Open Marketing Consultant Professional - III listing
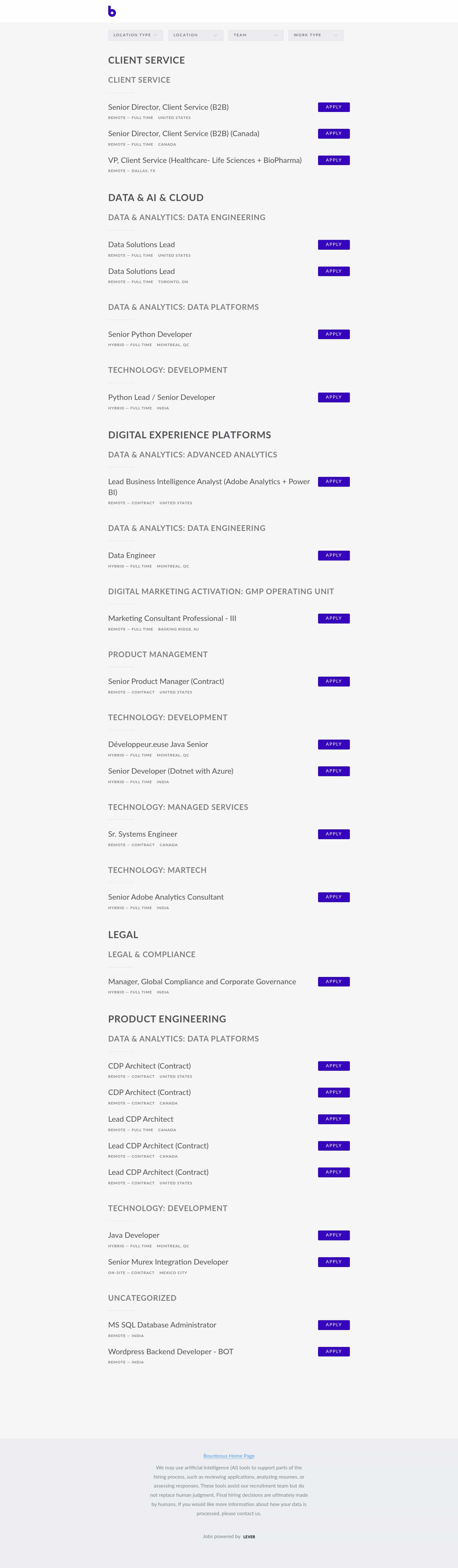 coord(172,618)
